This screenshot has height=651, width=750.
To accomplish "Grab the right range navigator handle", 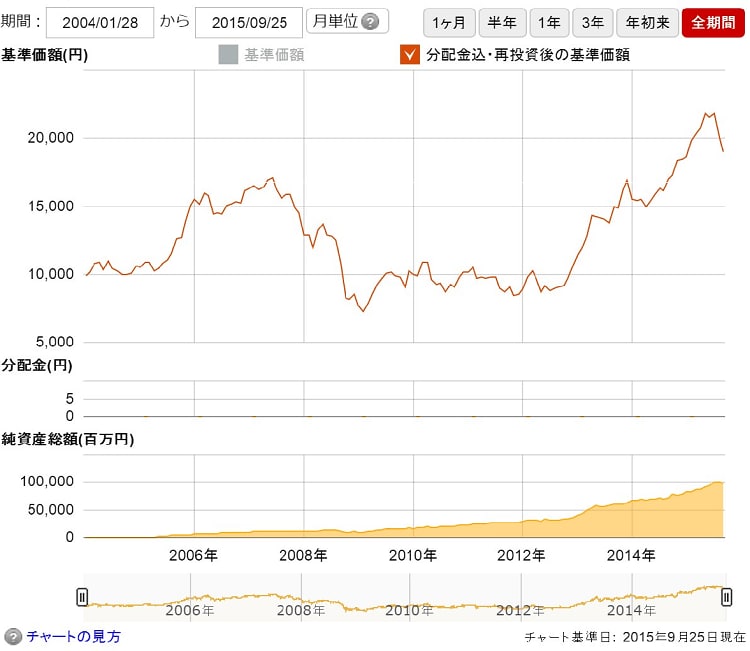I will tap(726, 596).
